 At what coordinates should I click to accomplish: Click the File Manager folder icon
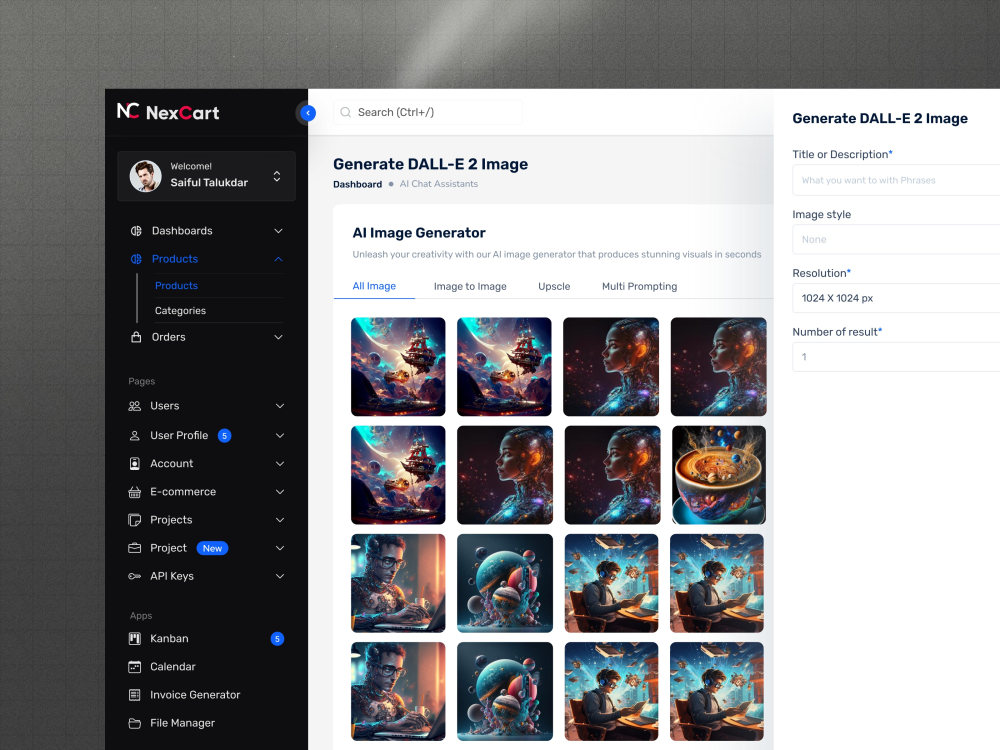pos(135,723)
